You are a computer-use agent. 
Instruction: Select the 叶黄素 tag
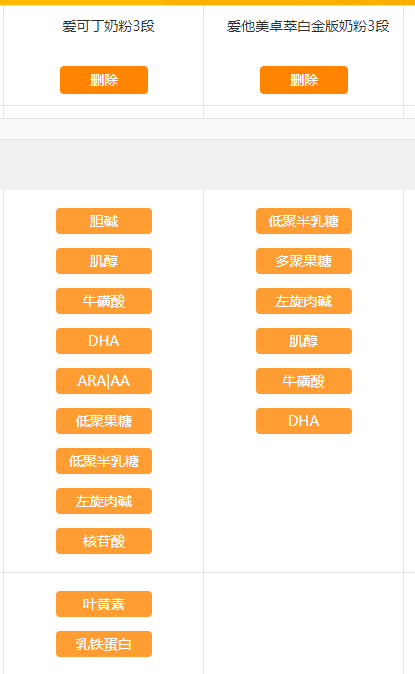point(104,604)
